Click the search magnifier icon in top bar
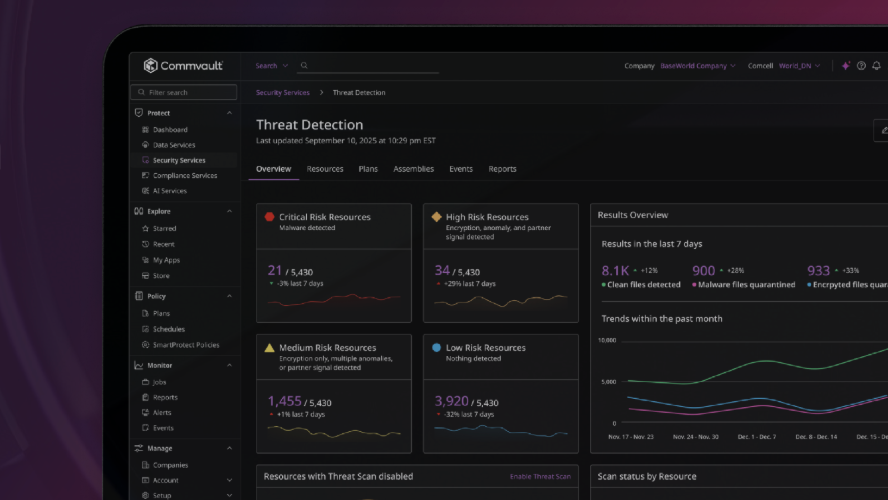Image resolution: width=888 pixels, height=500 pixels. [x=305, y=66]
